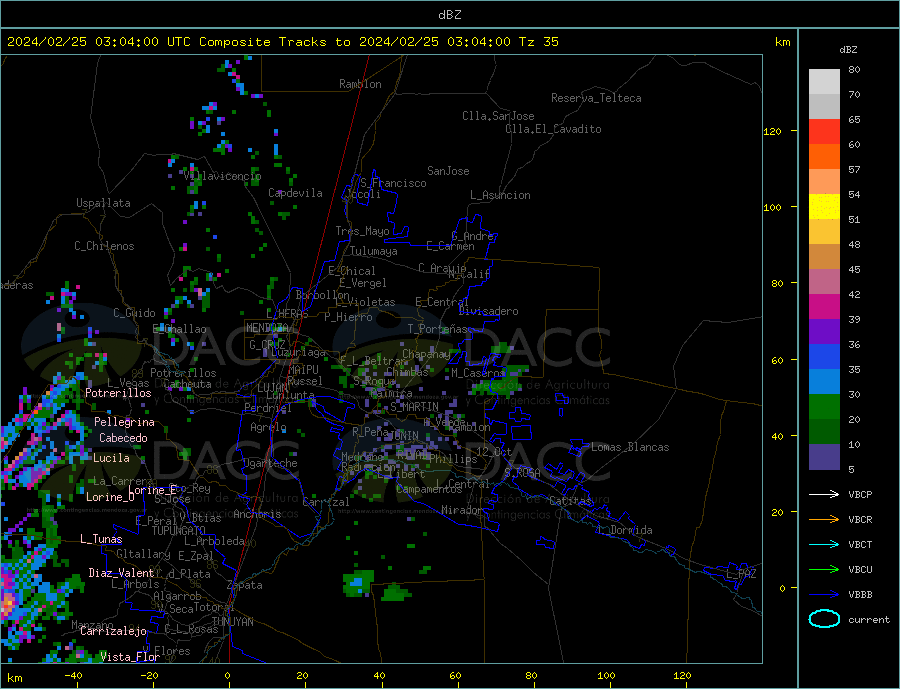This screenshot has width=900, height=689.
Task: Select the light gray 70-80 dBZ swatch
Action: (x=824, y=82)
